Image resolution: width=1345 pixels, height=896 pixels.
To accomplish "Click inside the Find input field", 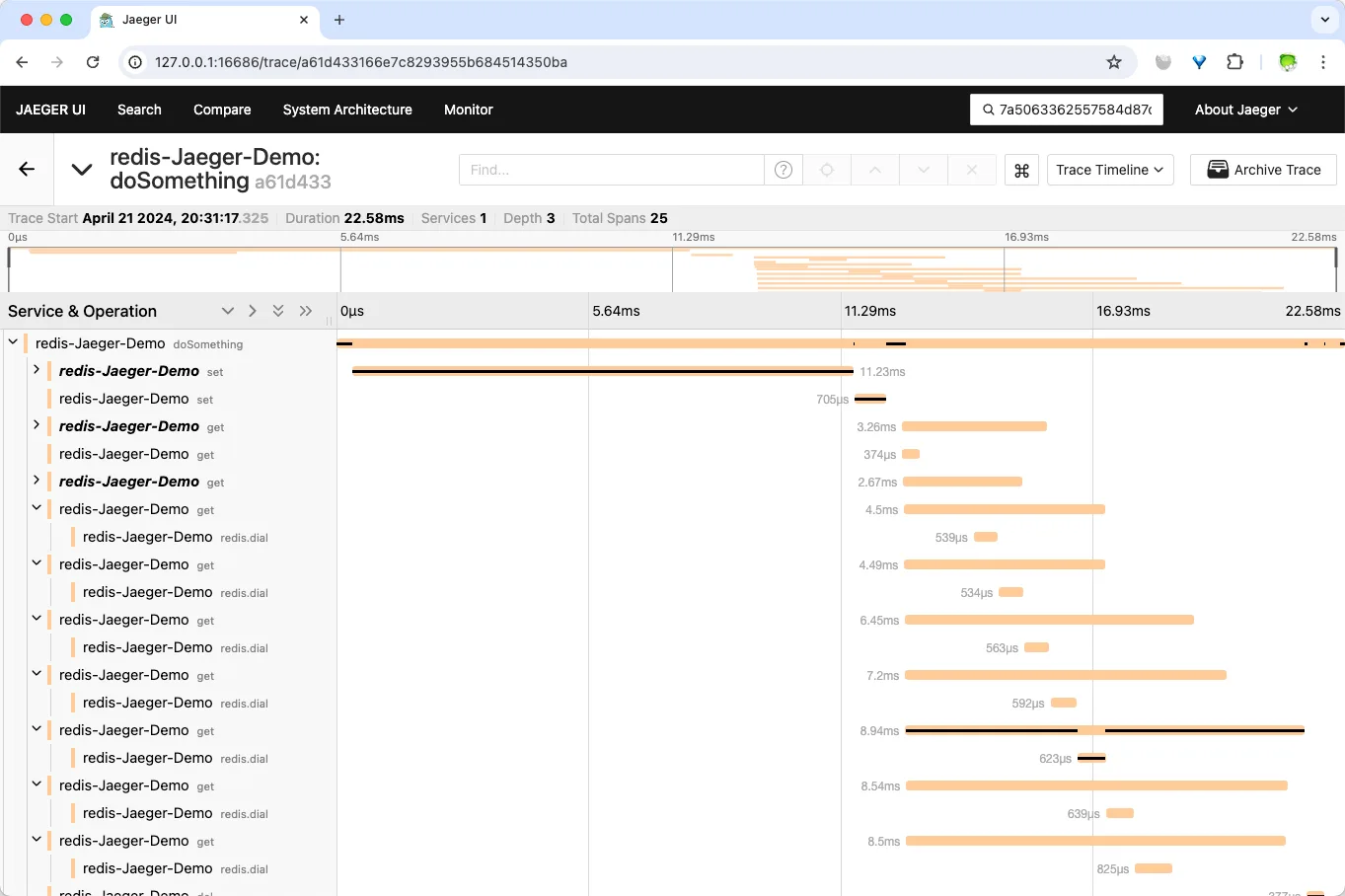I will (x=610, y=169).
